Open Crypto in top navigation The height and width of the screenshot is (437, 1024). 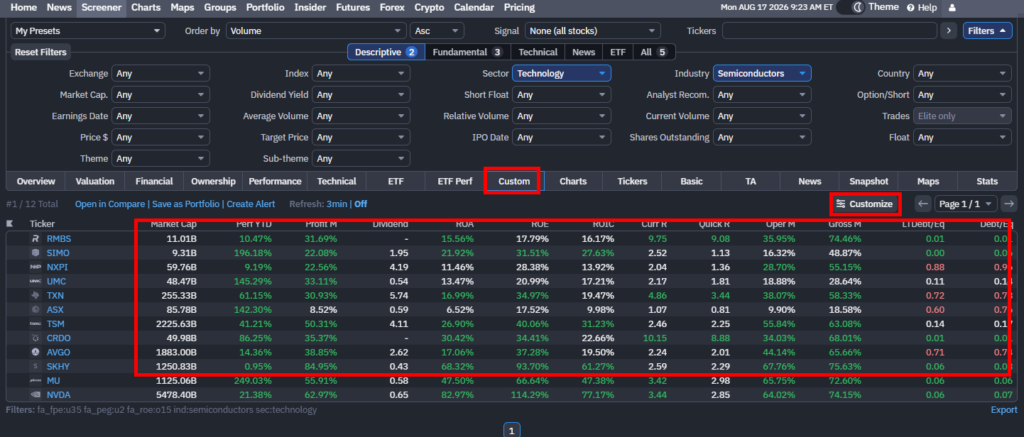pos(429,8)
